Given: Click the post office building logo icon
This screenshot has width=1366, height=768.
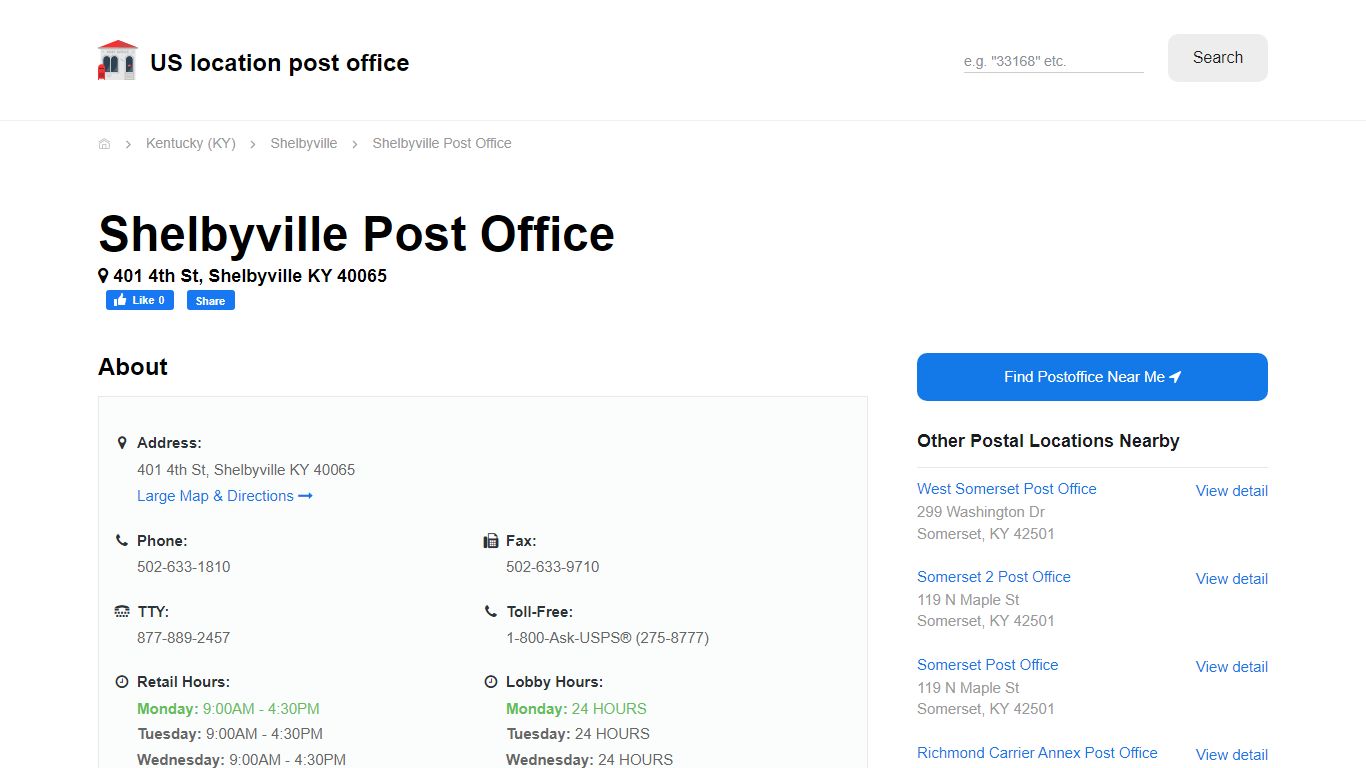Looking at the screenshot, I should click(x=117, y=60).
